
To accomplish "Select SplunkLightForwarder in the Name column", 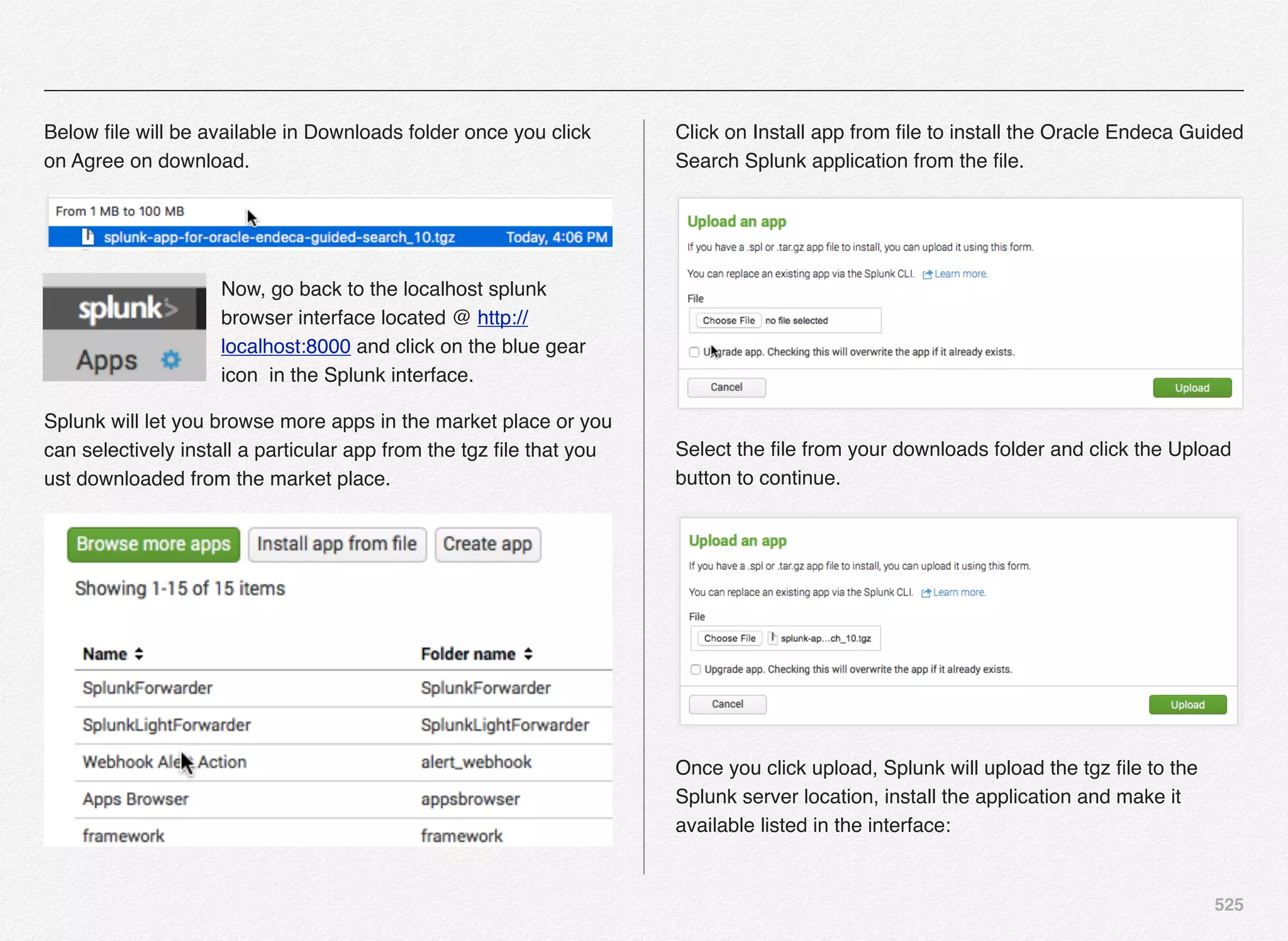I will coord(167,725).
